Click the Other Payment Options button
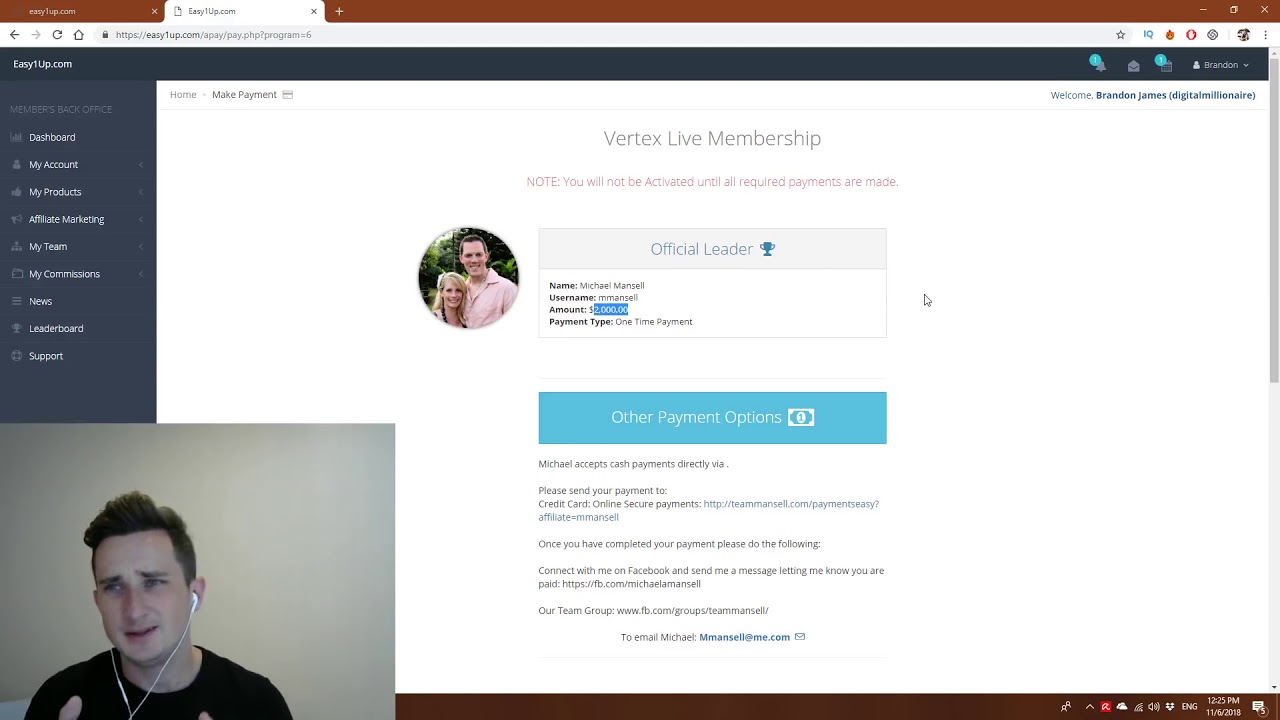Viewport: 1280px width, 720px height. coord(712,417)
